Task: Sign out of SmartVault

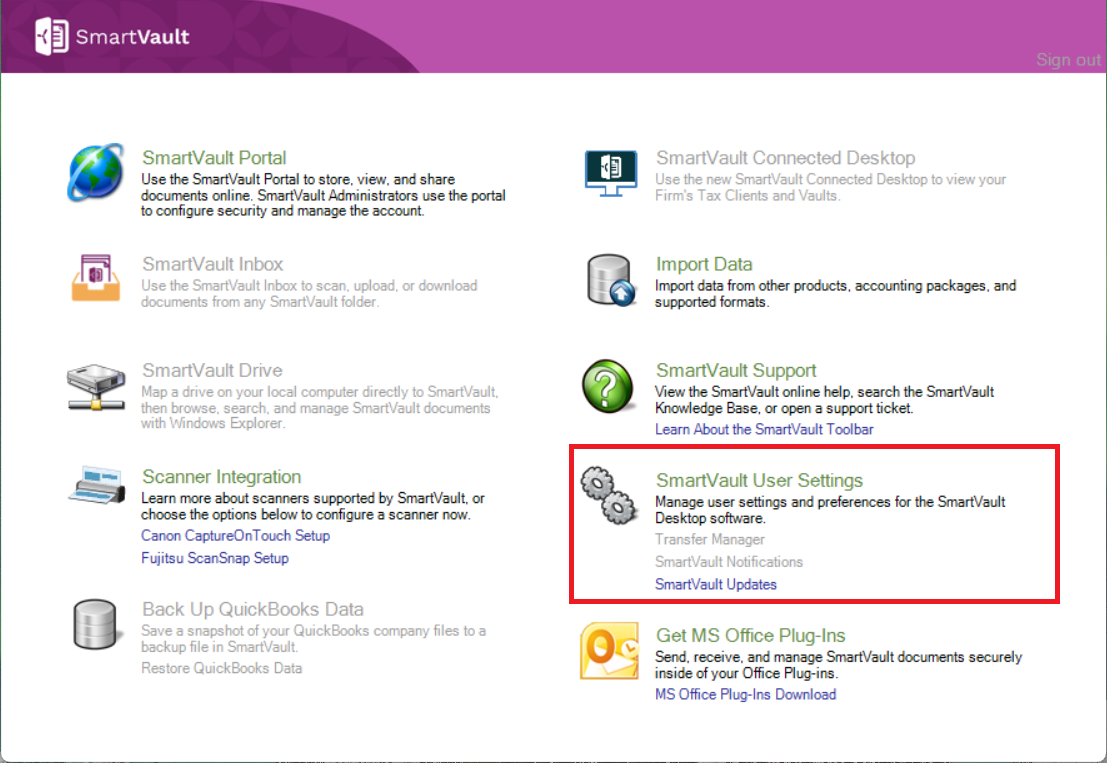Action: [x=1068, y=60]
